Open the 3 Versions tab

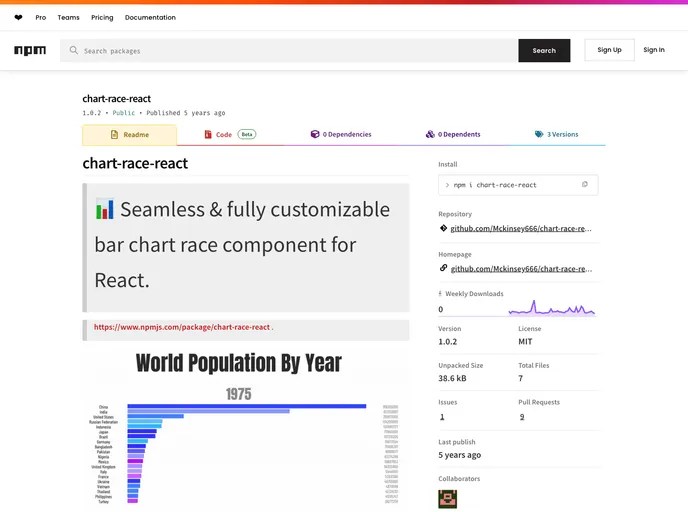[556, 135]
